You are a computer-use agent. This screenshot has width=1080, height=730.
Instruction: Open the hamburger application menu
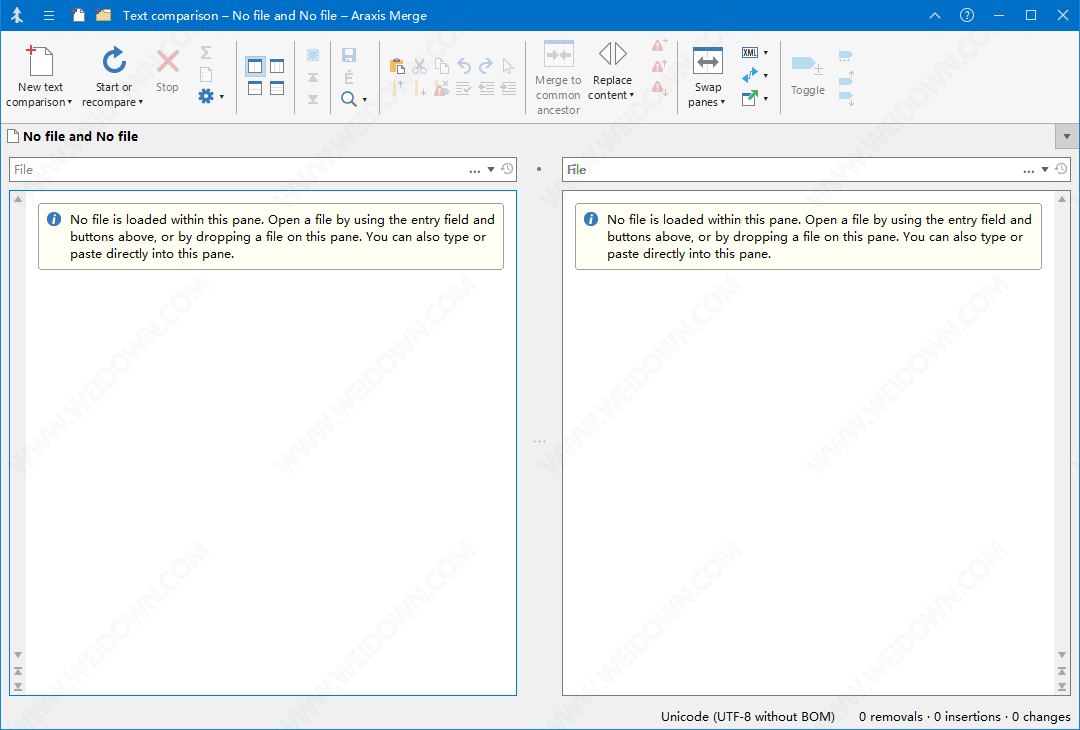[x=49, y=15]
